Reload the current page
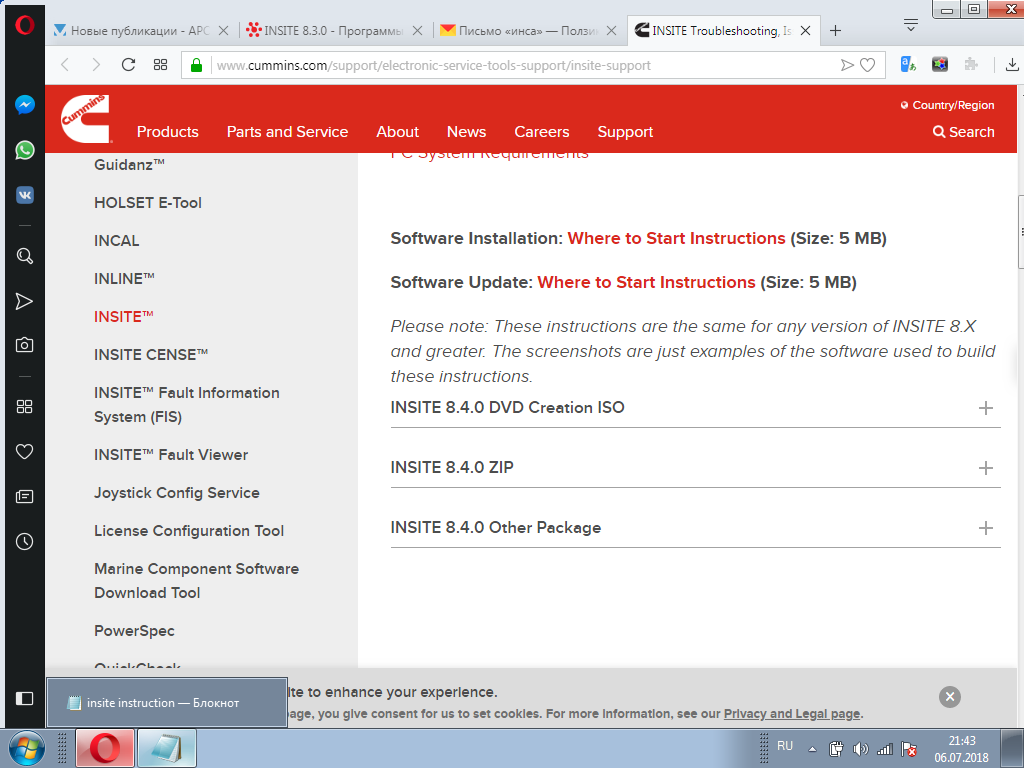This screenshot has height=768, width=1024. 128,65
